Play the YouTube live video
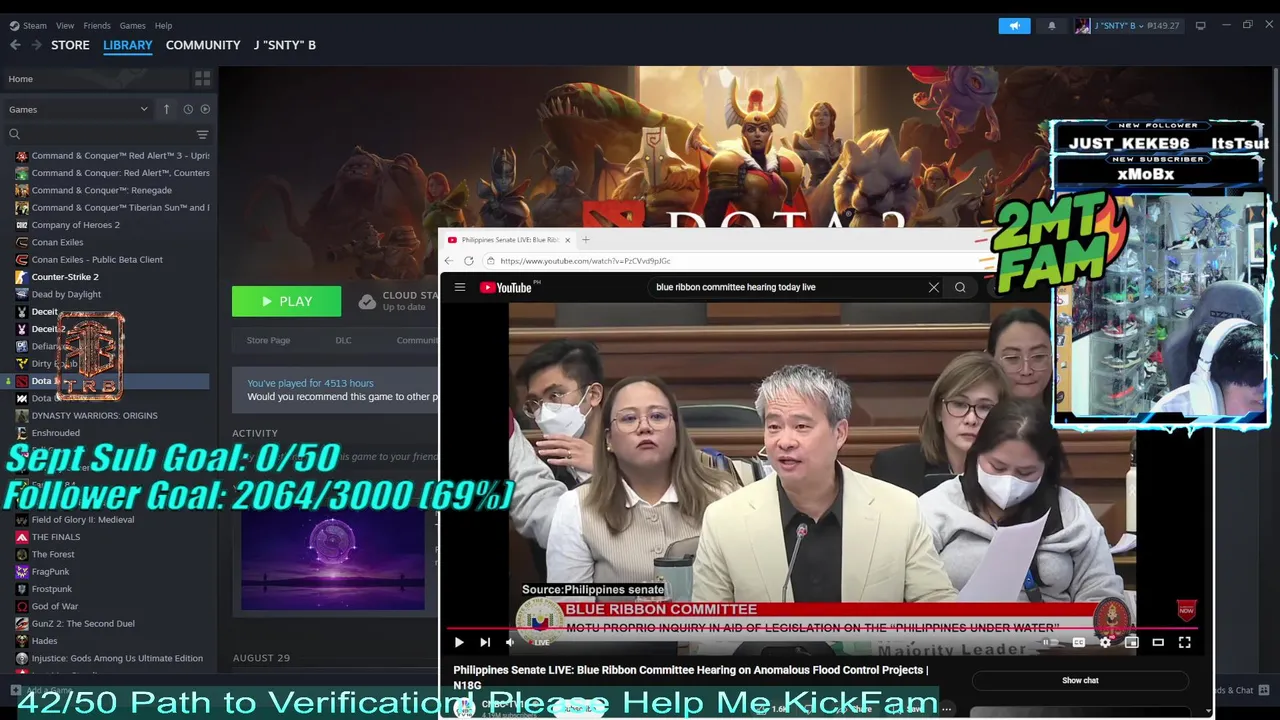Screen dimensions: 1280x720 459,642
